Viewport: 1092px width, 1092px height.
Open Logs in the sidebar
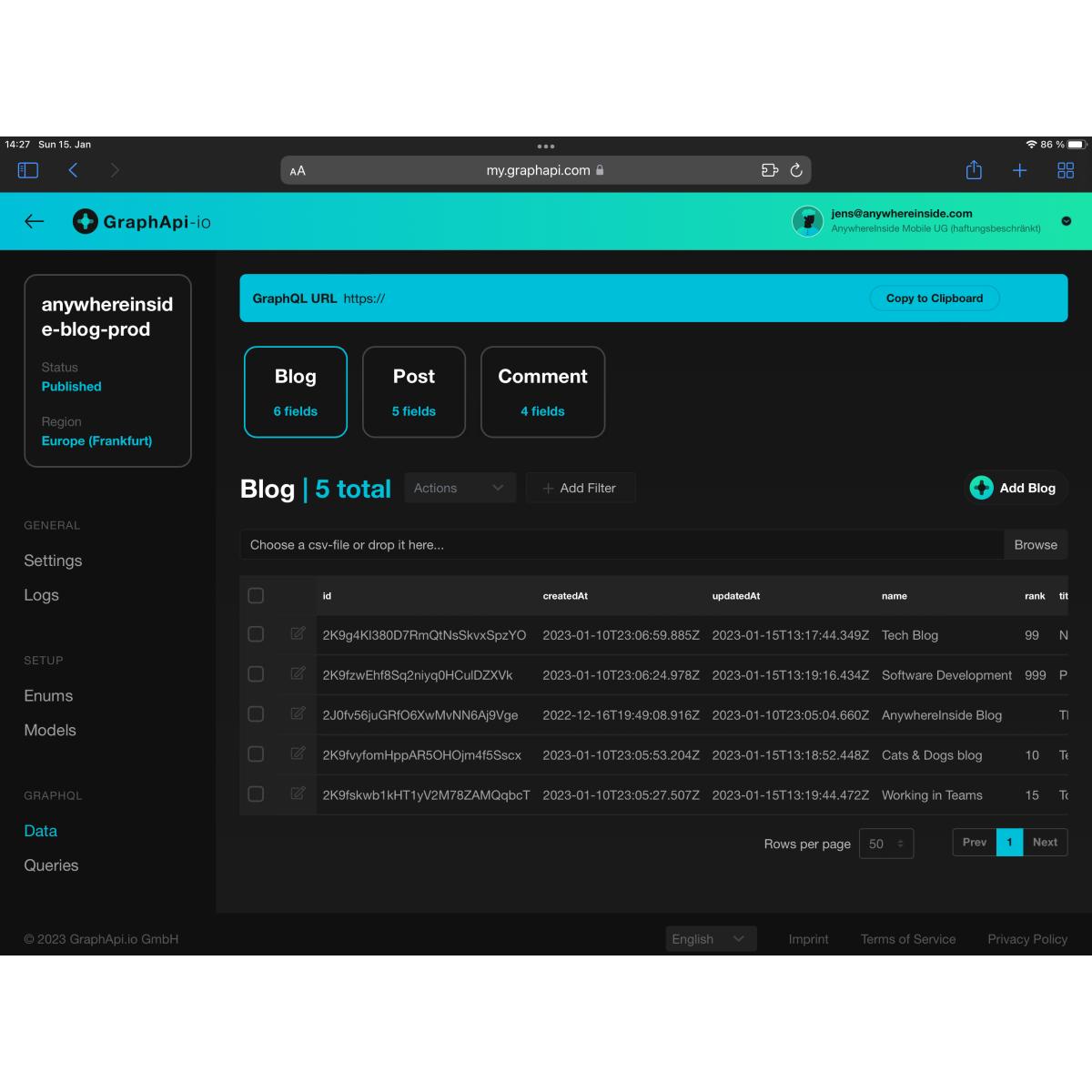coord(41,595)
